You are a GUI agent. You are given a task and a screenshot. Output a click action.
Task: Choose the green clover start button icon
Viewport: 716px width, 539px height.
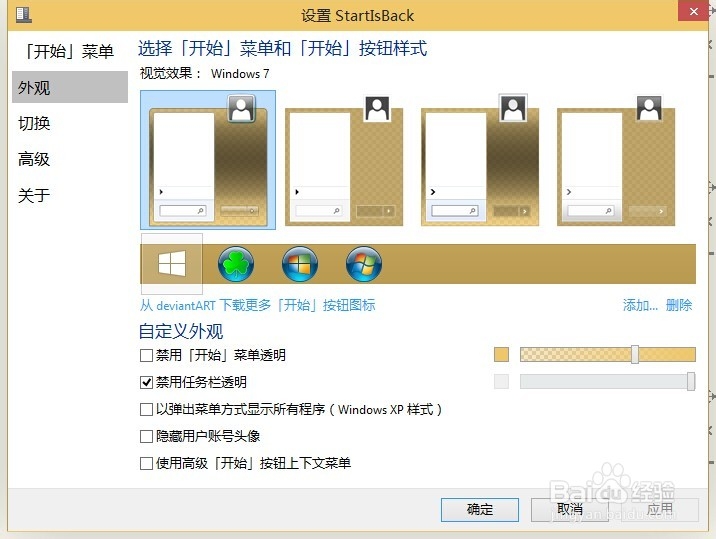click(x=236, y=264)
